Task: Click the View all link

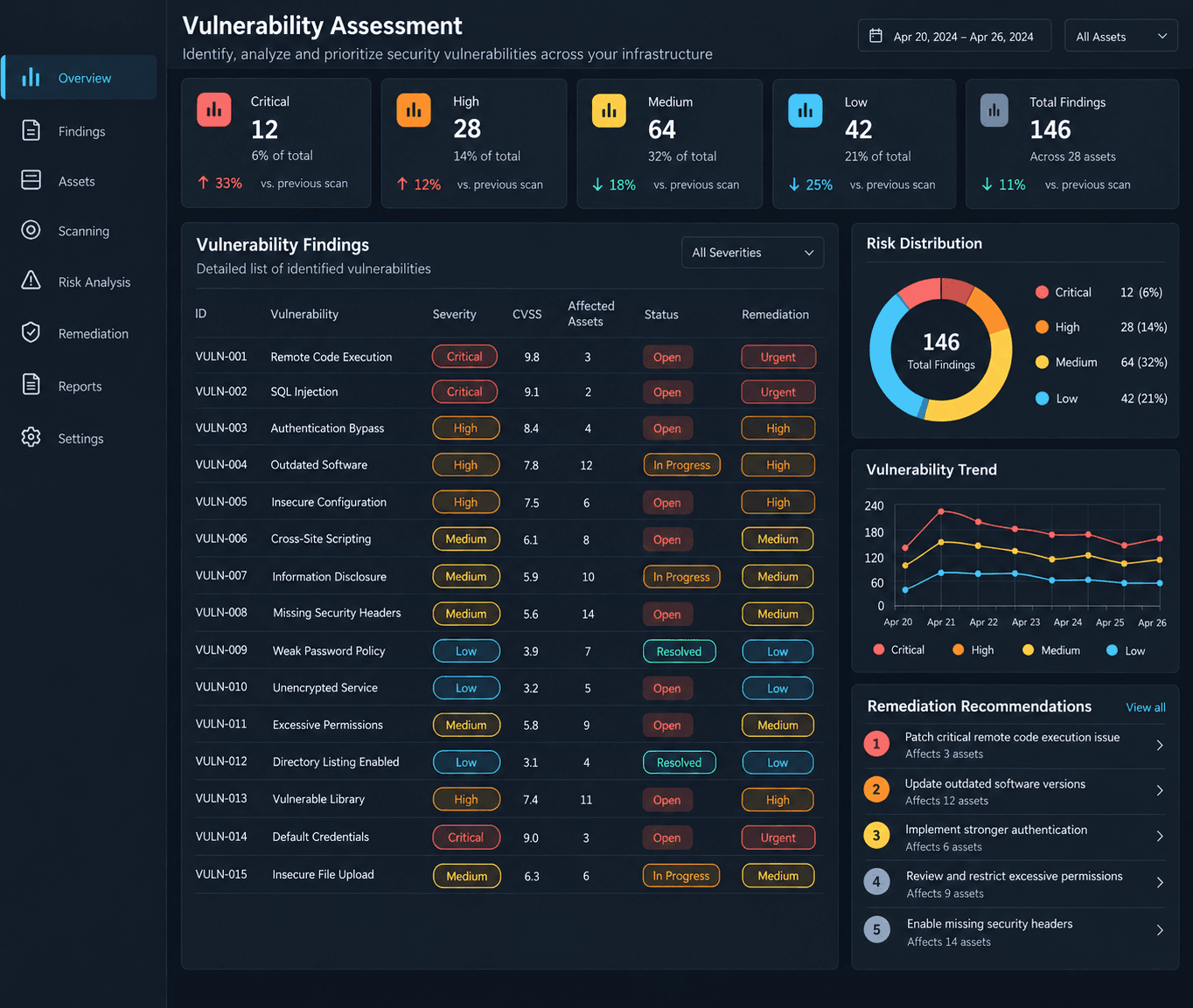Action: tap(1146, 707)
